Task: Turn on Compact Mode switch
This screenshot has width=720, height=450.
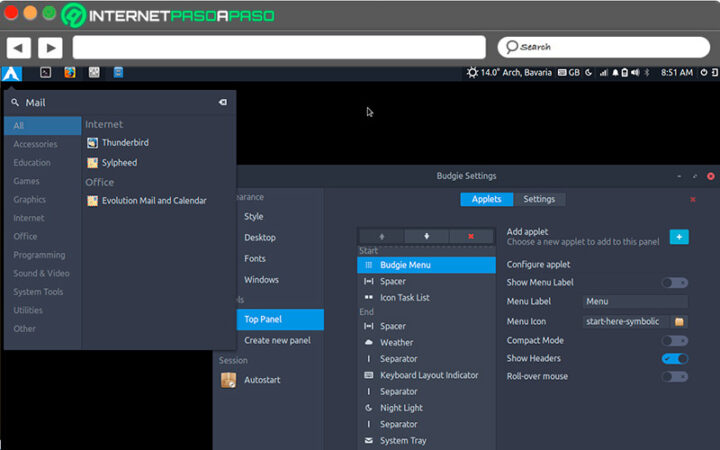Action: coord(675,340)
